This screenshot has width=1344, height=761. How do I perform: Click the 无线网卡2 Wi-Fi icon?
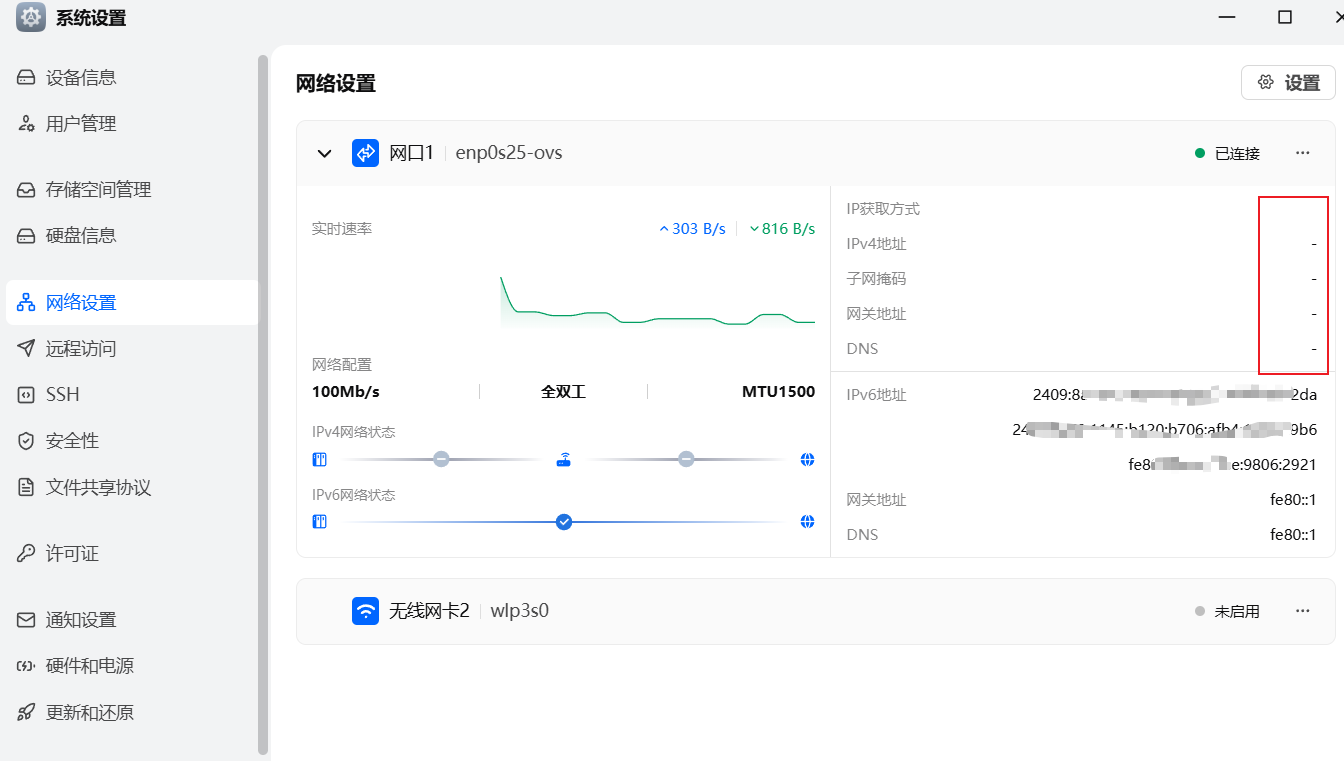tap(365, 611)
